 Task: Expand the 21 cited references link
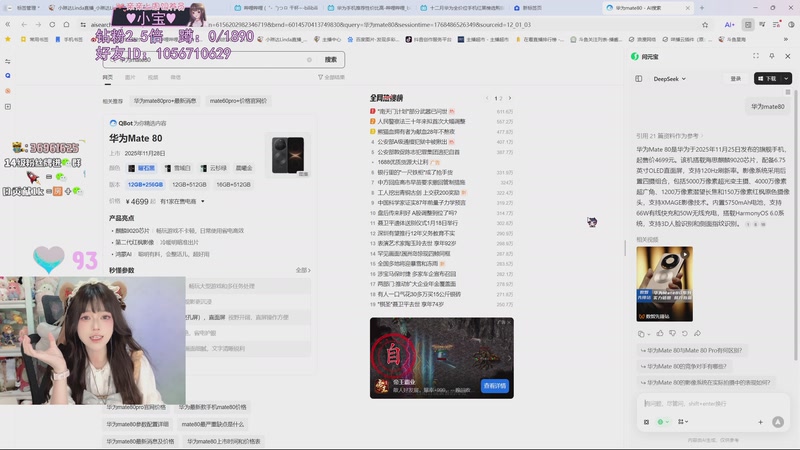[669, 136]
